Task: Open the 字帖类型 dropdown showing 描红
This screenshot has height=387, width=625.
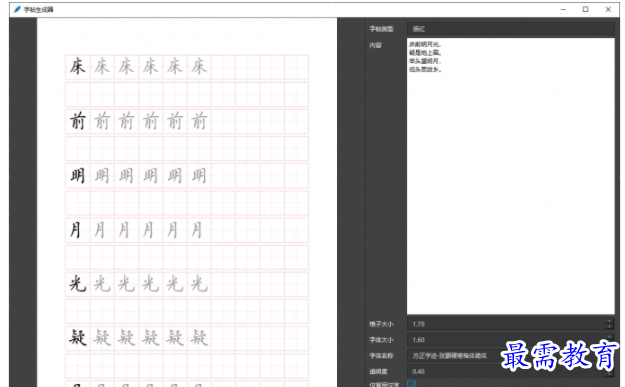Action: tap(510, 29)
